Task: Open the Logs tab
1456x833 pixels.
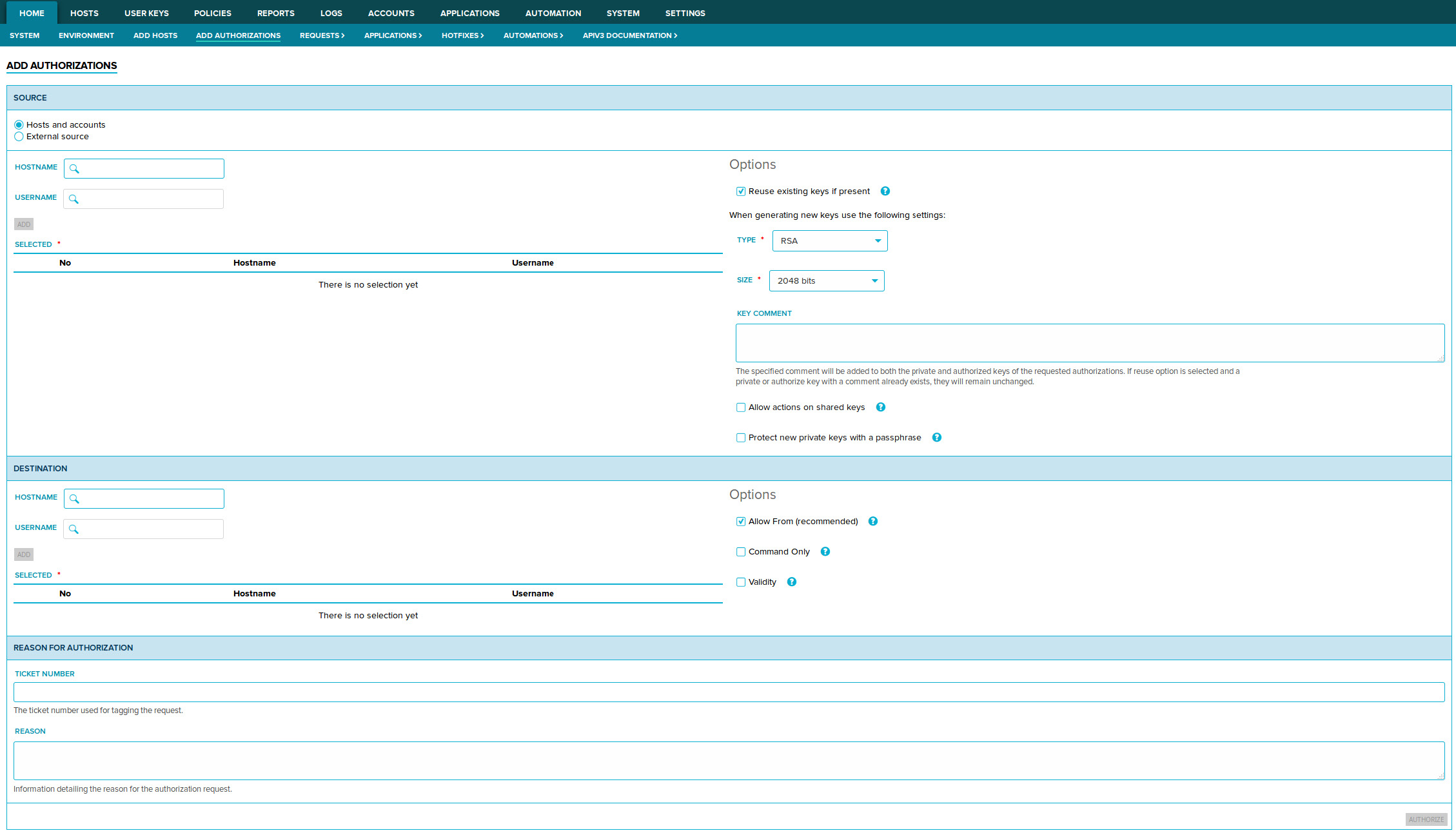Action: click(x=331, y=13)
